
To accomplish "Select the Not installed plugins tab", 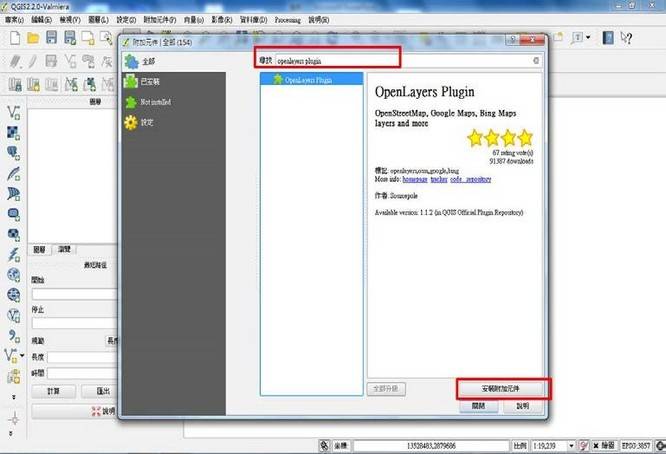I will coord(174,102).
